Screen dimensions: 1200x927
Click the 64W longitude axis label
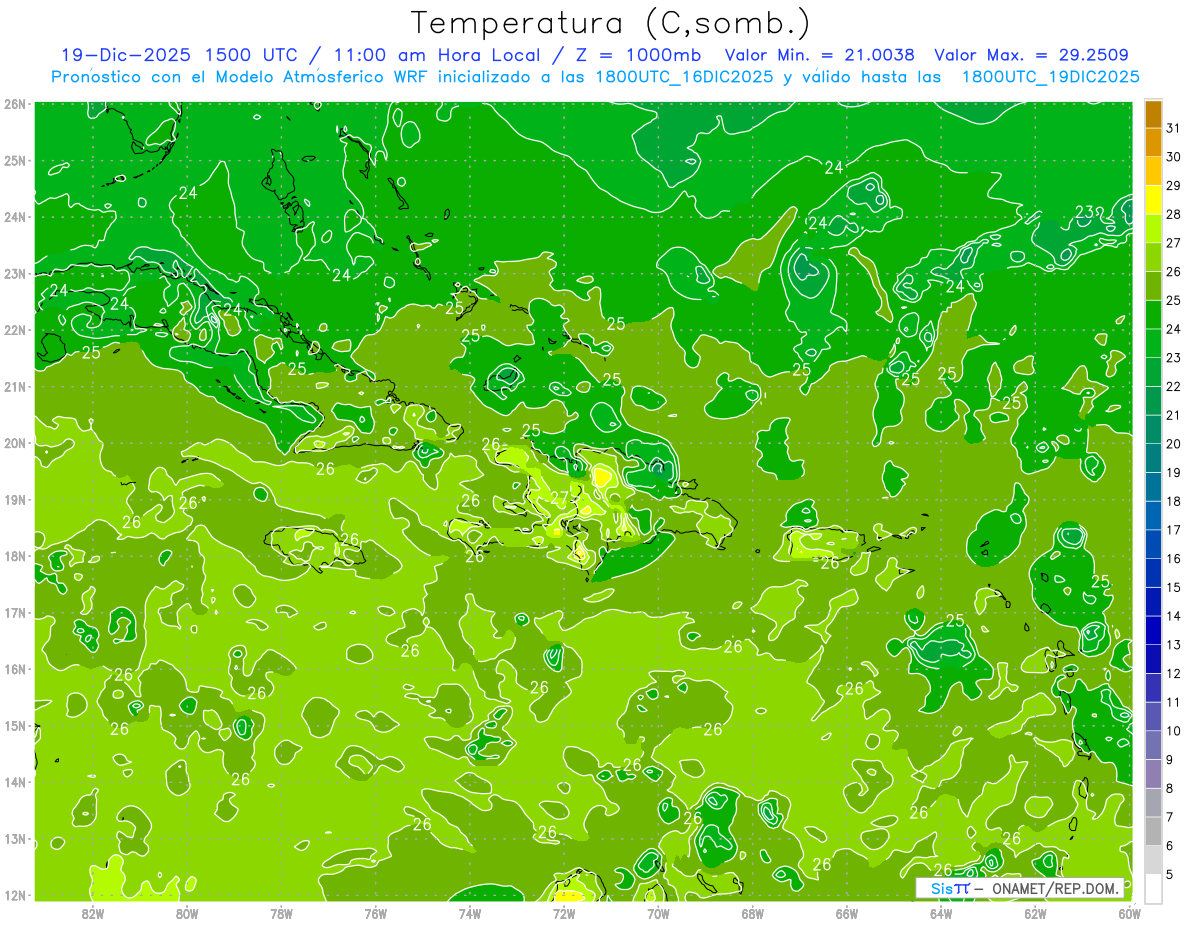coord(941,914)
